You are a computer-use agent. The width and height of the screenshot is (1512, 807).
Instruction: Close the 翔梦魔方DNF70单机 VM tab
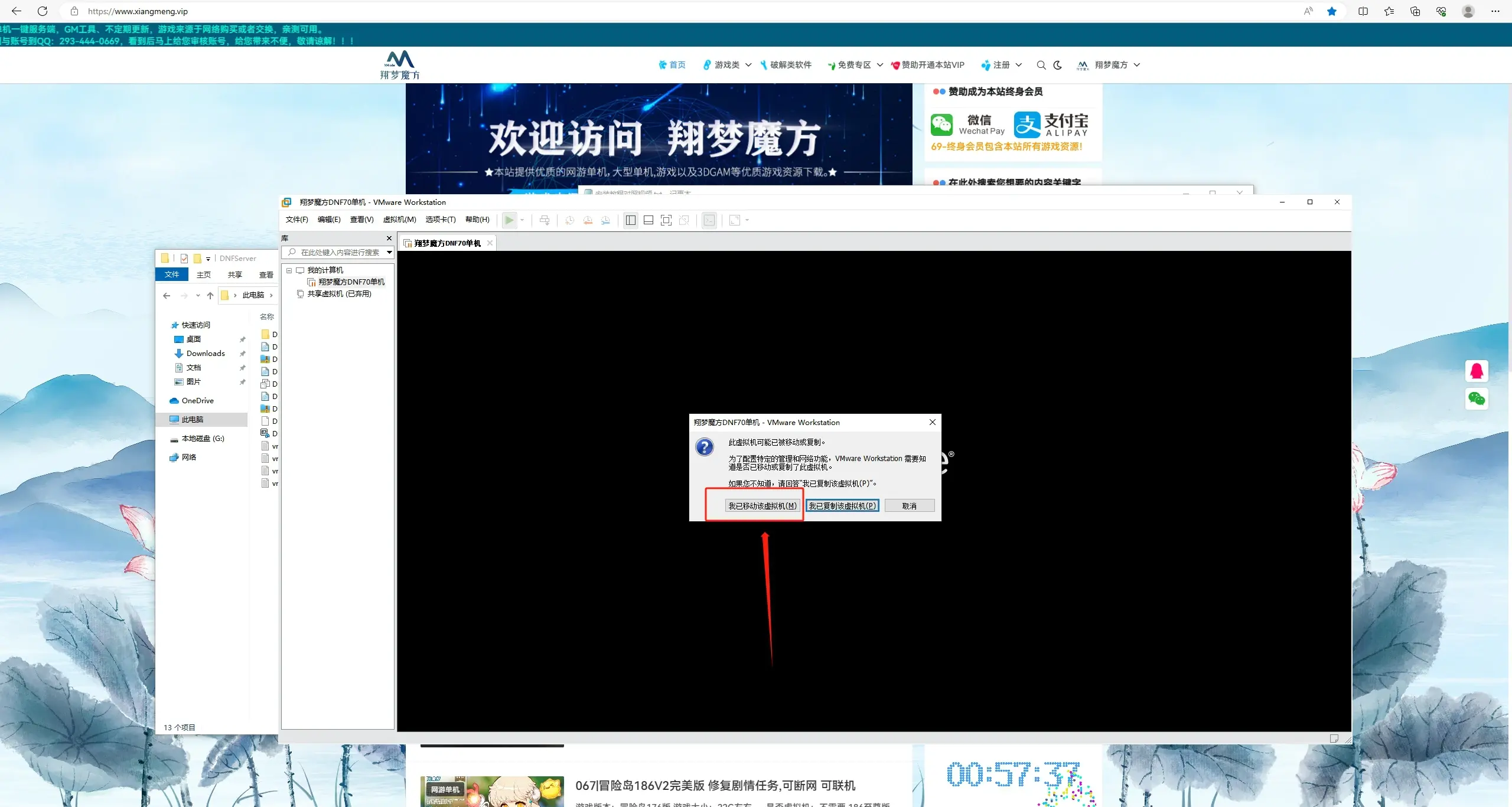tap(490, 243)
